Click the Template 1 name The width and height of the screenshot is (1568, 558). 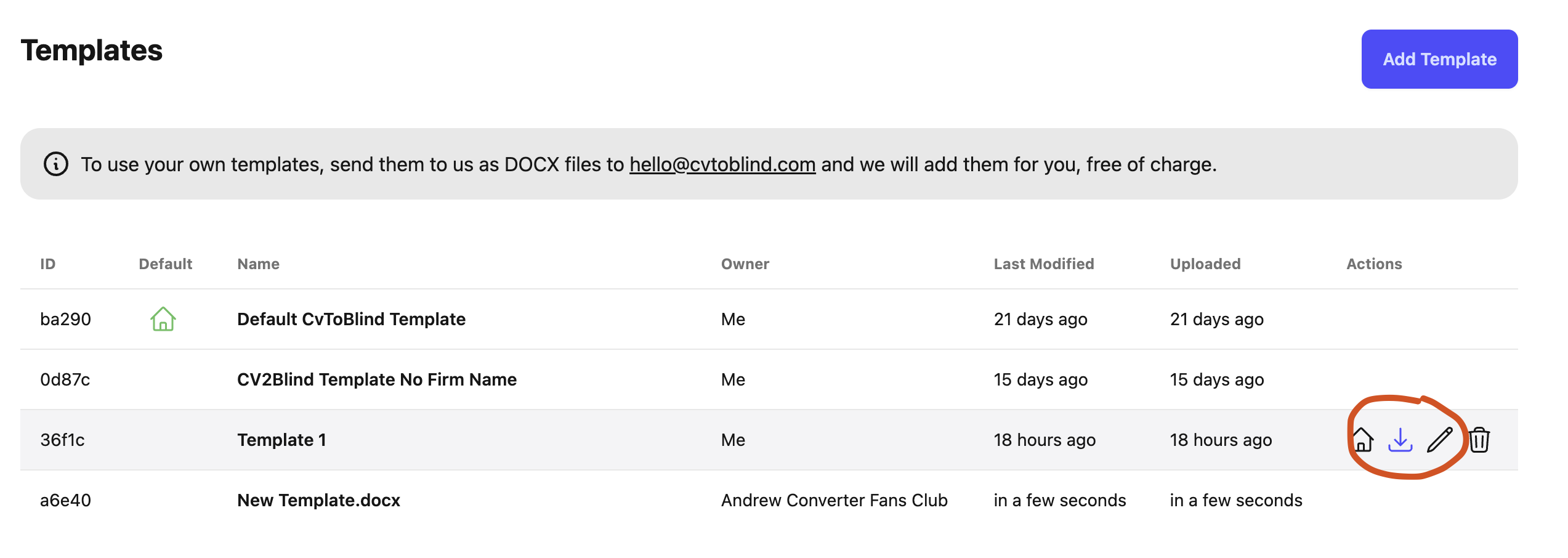(281, 440)
